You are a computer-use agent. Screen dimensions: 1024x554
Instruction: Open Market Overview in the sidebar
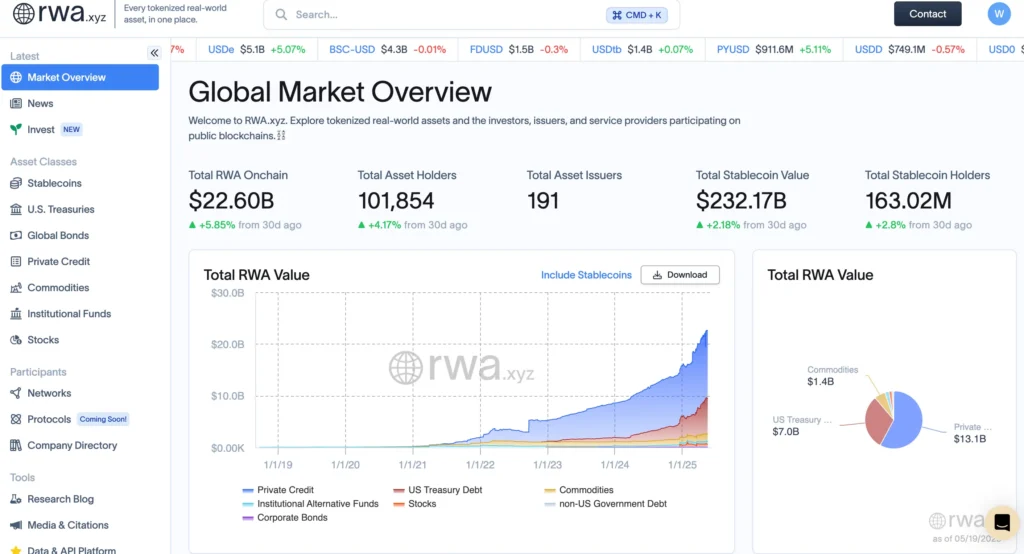pyautogui.click(x=80, y=78)
